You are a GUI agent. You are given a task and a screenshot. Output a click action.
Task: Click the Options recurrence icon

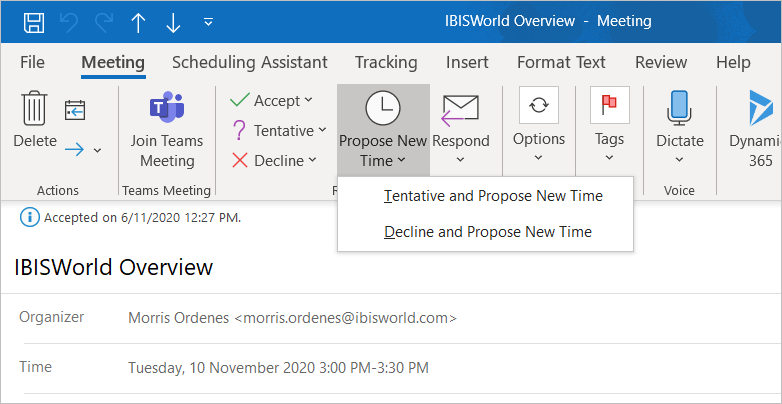point(539,105)
